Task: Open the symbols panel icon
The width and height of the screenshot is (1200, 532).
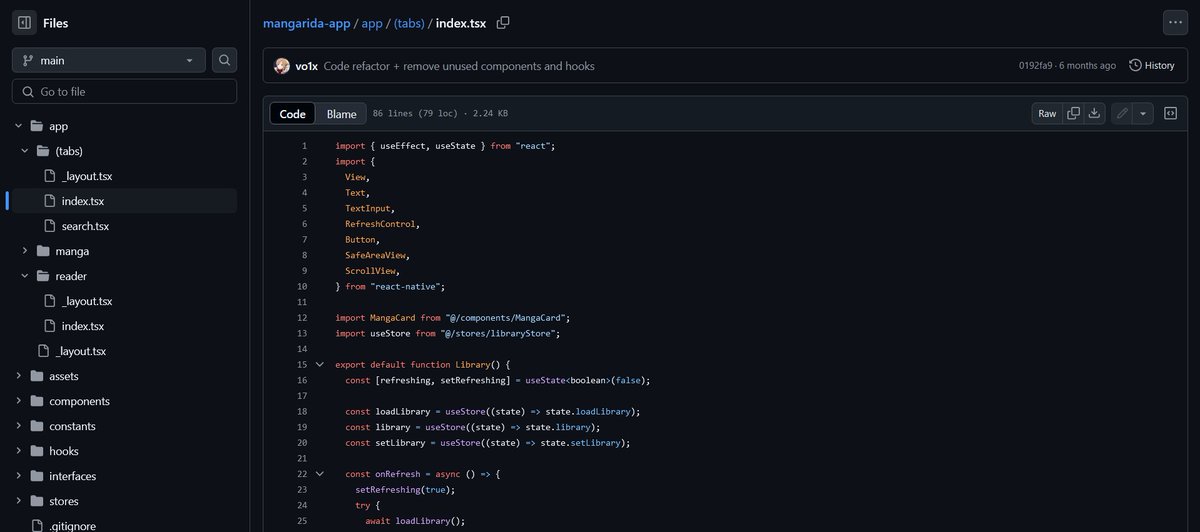Action: (1171, 113)
